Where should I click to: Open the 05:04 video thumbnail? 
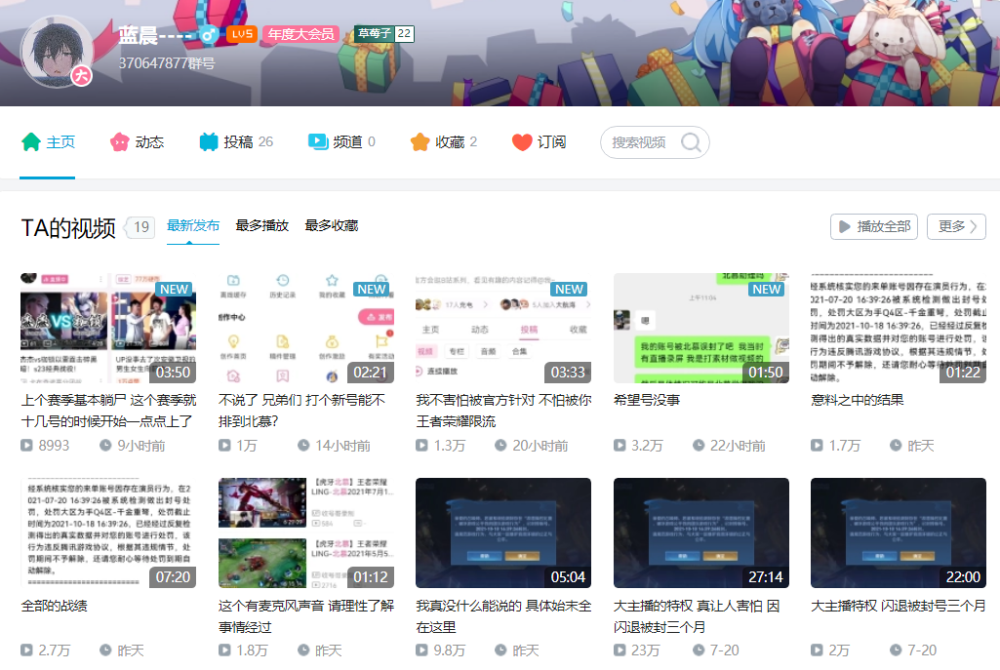point(503,533)
